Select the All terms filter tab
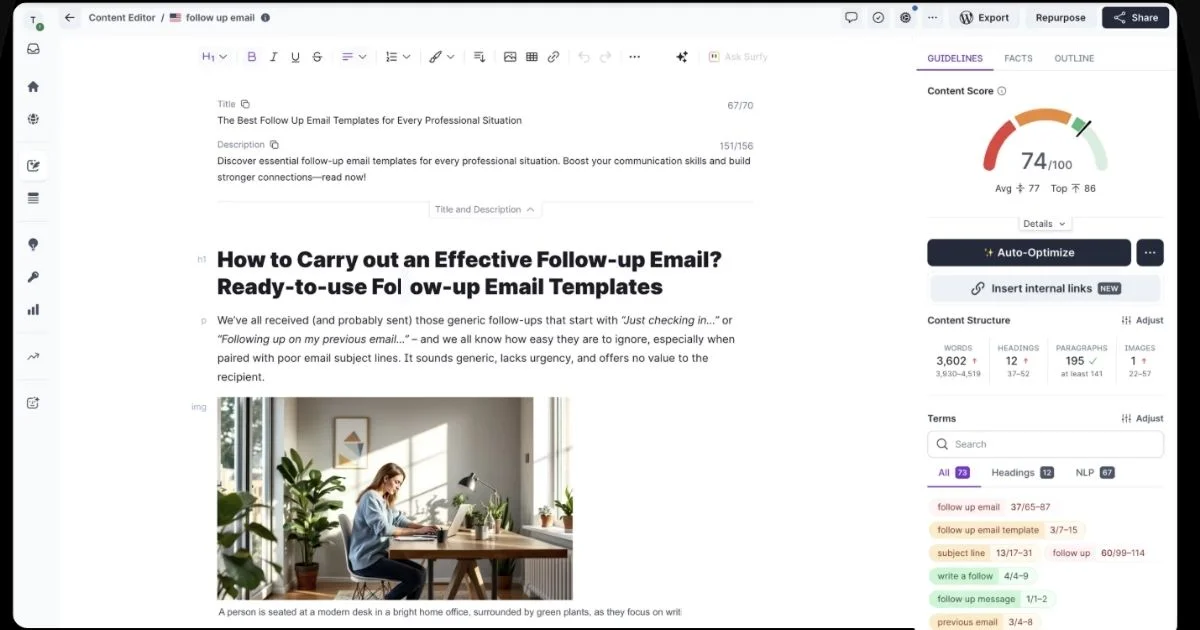The width and height of the screenshot is (1200, 630). click(953, 473)
